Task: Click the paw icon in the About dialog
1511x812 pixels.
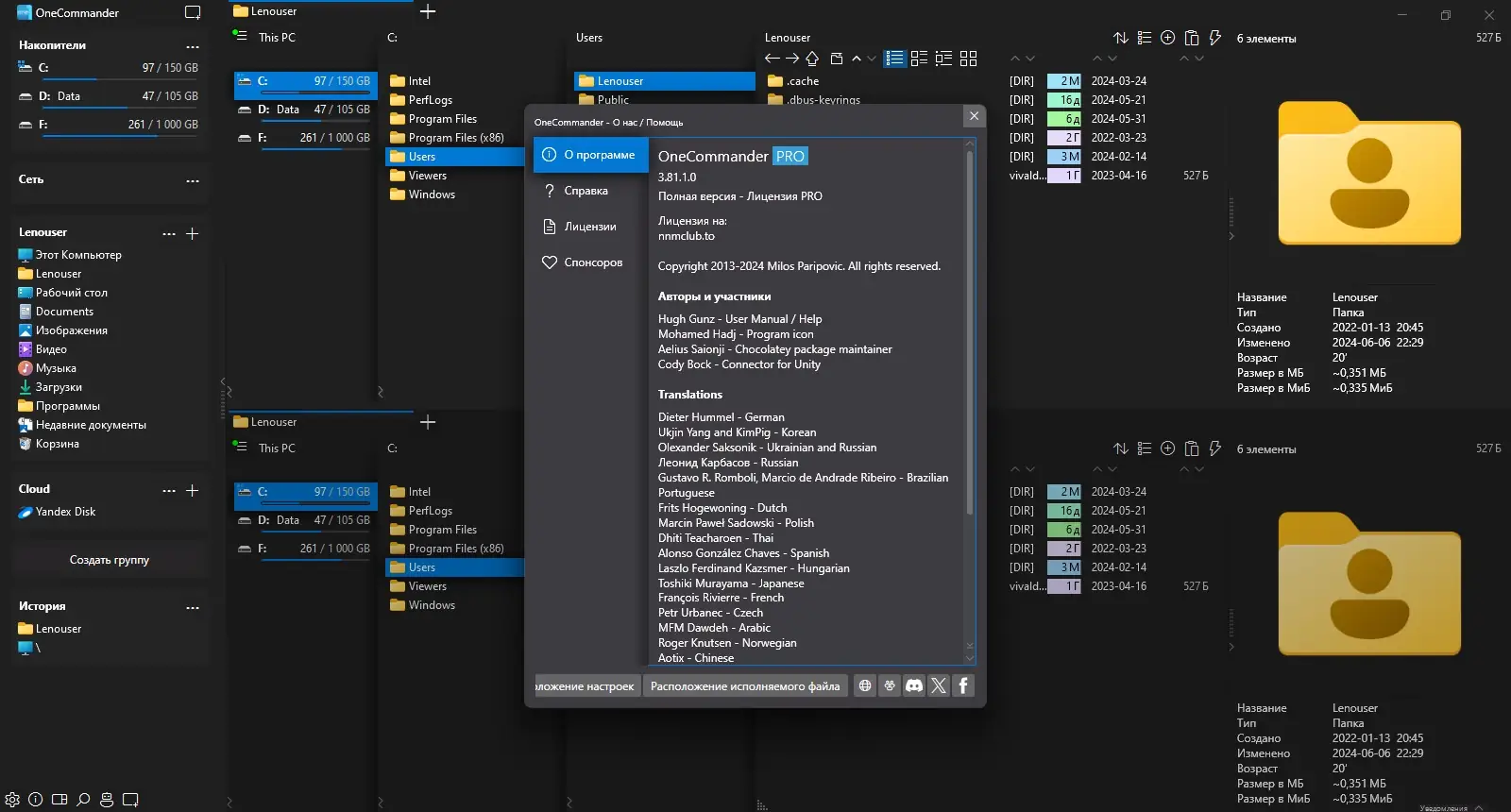Action: pyautogui.click(x=890, y=685)
